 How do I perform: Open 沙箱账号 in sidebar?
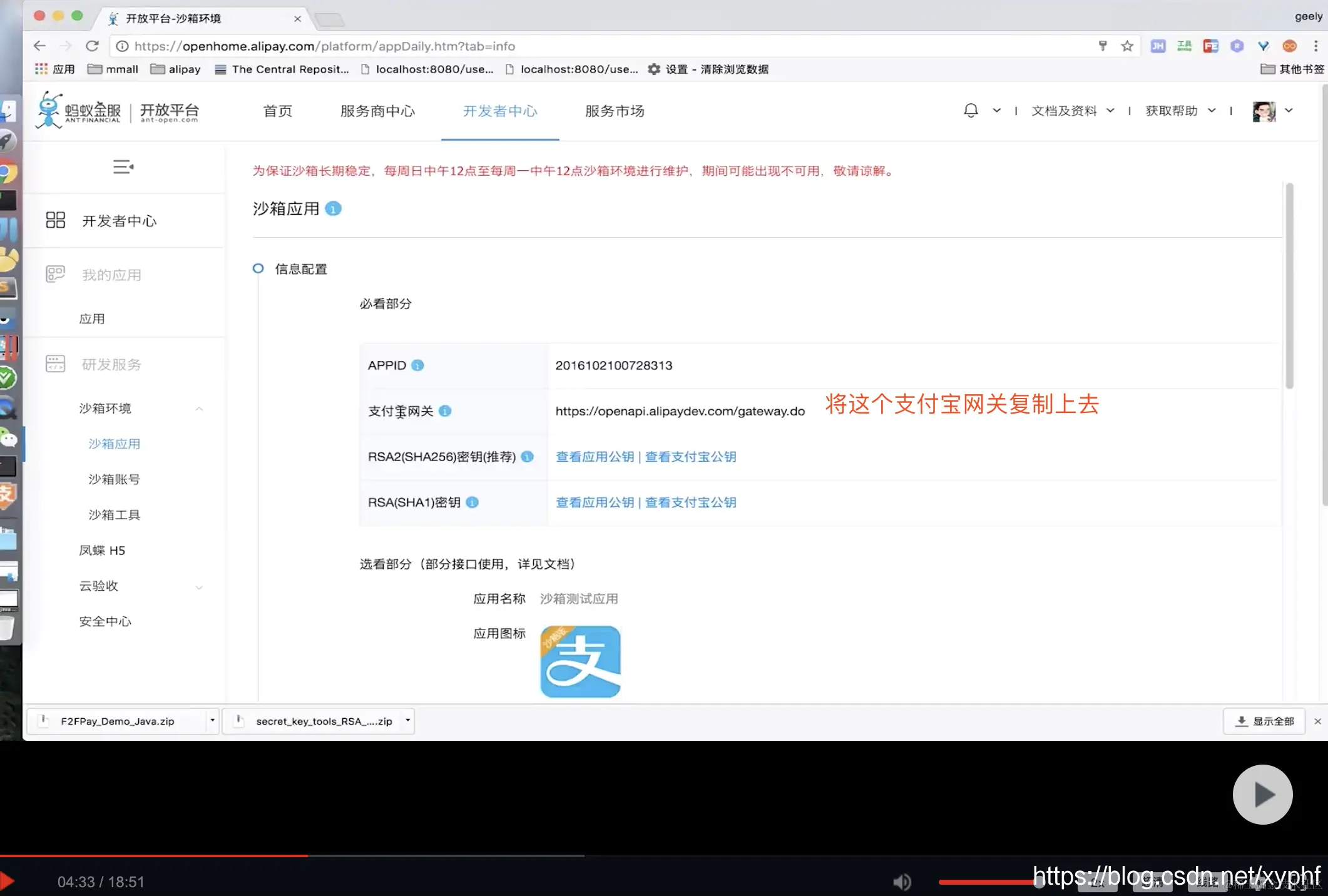pyautogui.click(x=114, y=479)
